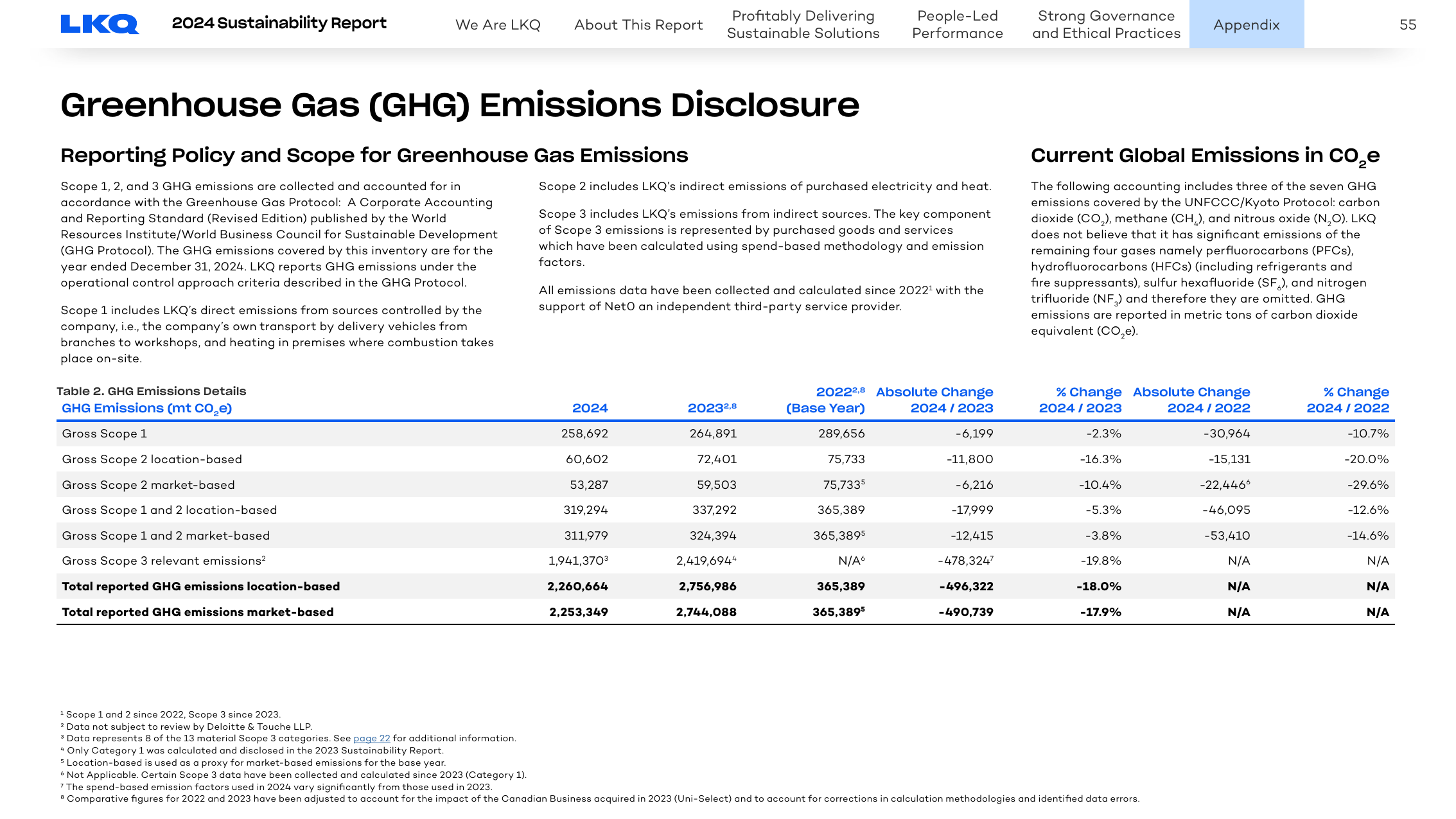Image resolution: width=1456 pixels, height=819 pixels.
Task: Open Profitably Delivering Sustainable Solutions tab
Action: coord(803,24)
